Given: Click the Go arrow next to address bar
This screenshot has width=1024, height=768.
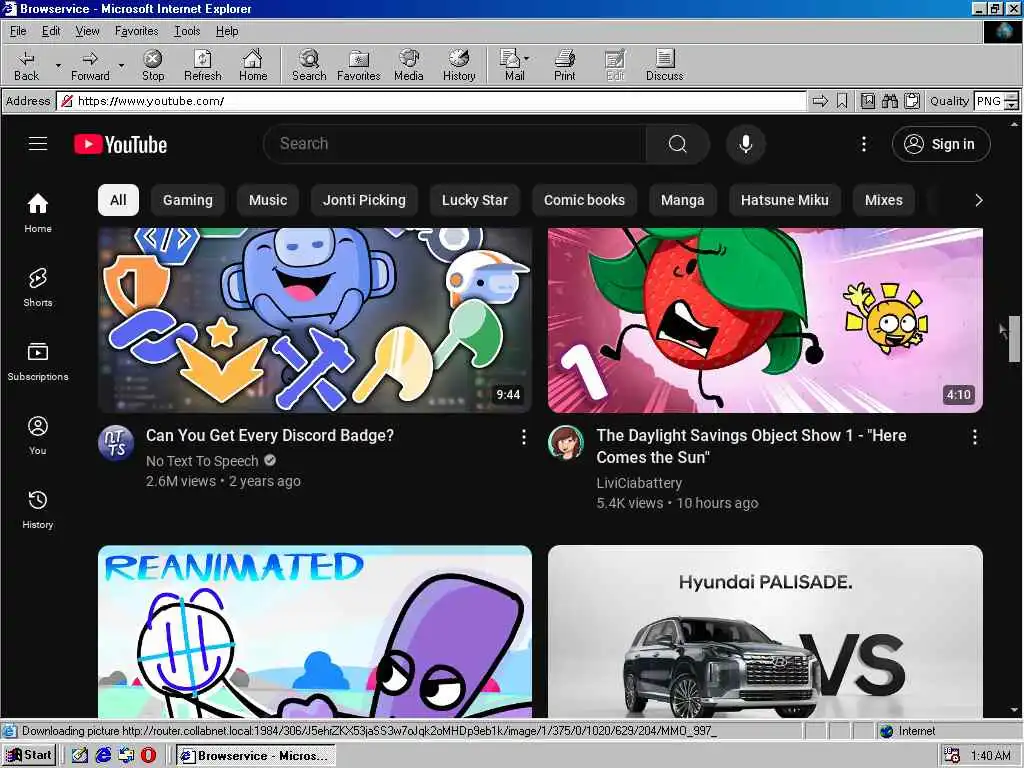Looking at the screenshot, I should tap(820, 101).
